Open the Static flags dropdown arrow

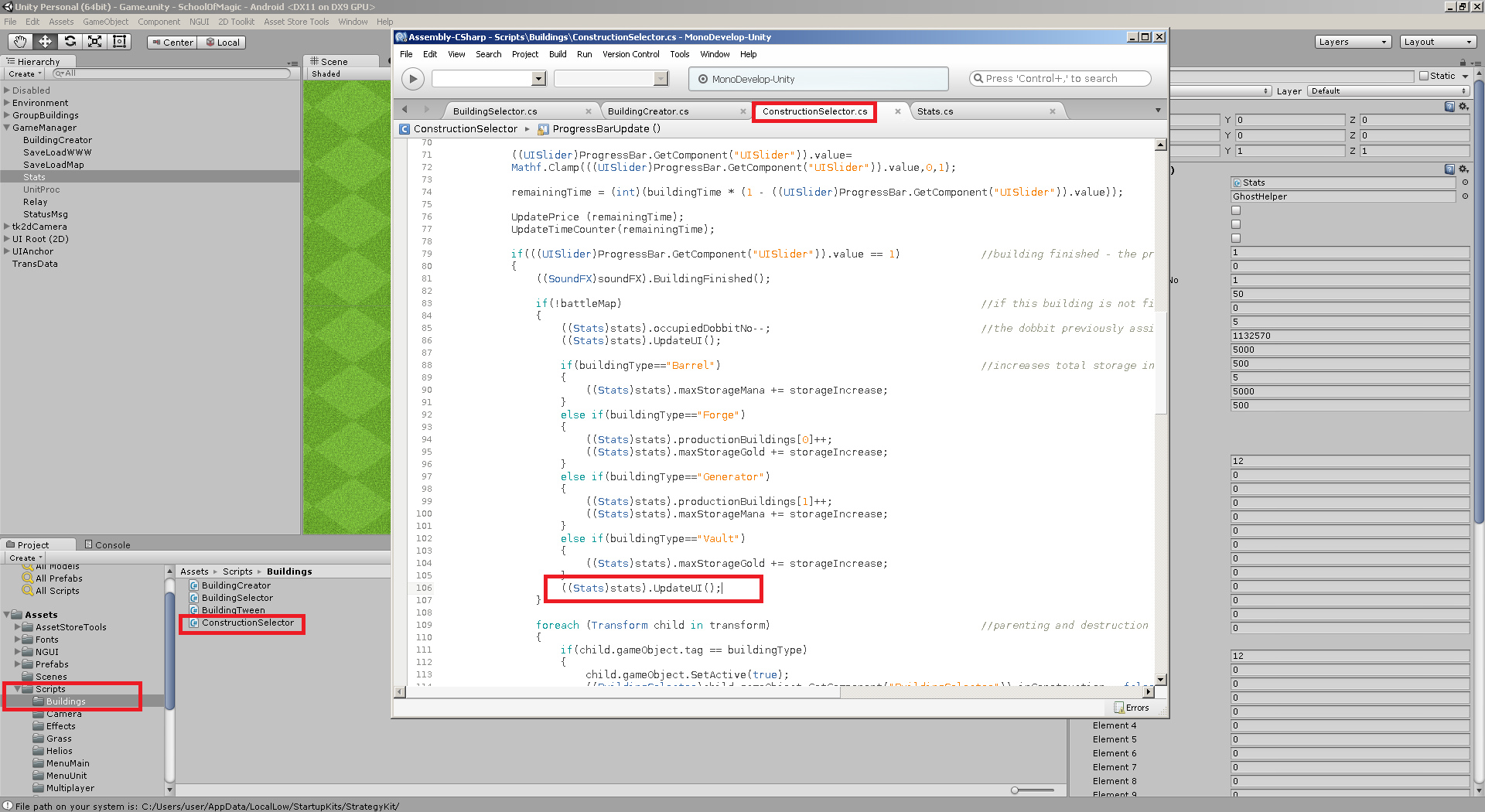(x=1465, y=76)
